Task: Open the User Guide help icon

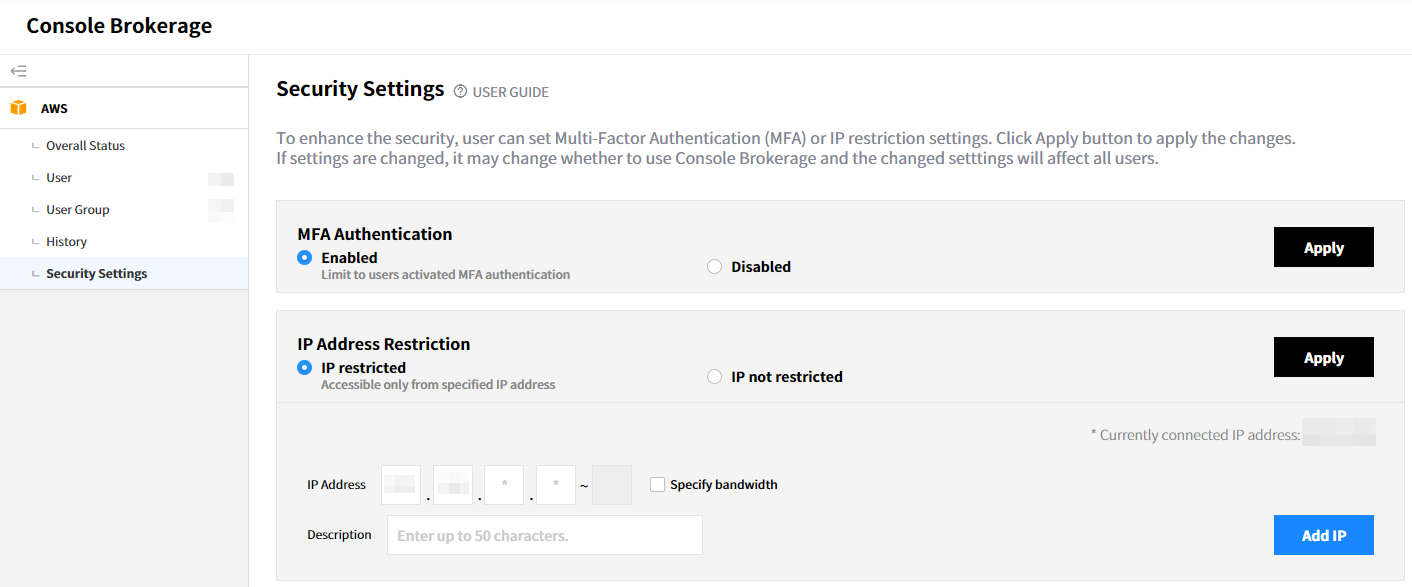Action: coord(460,92)
